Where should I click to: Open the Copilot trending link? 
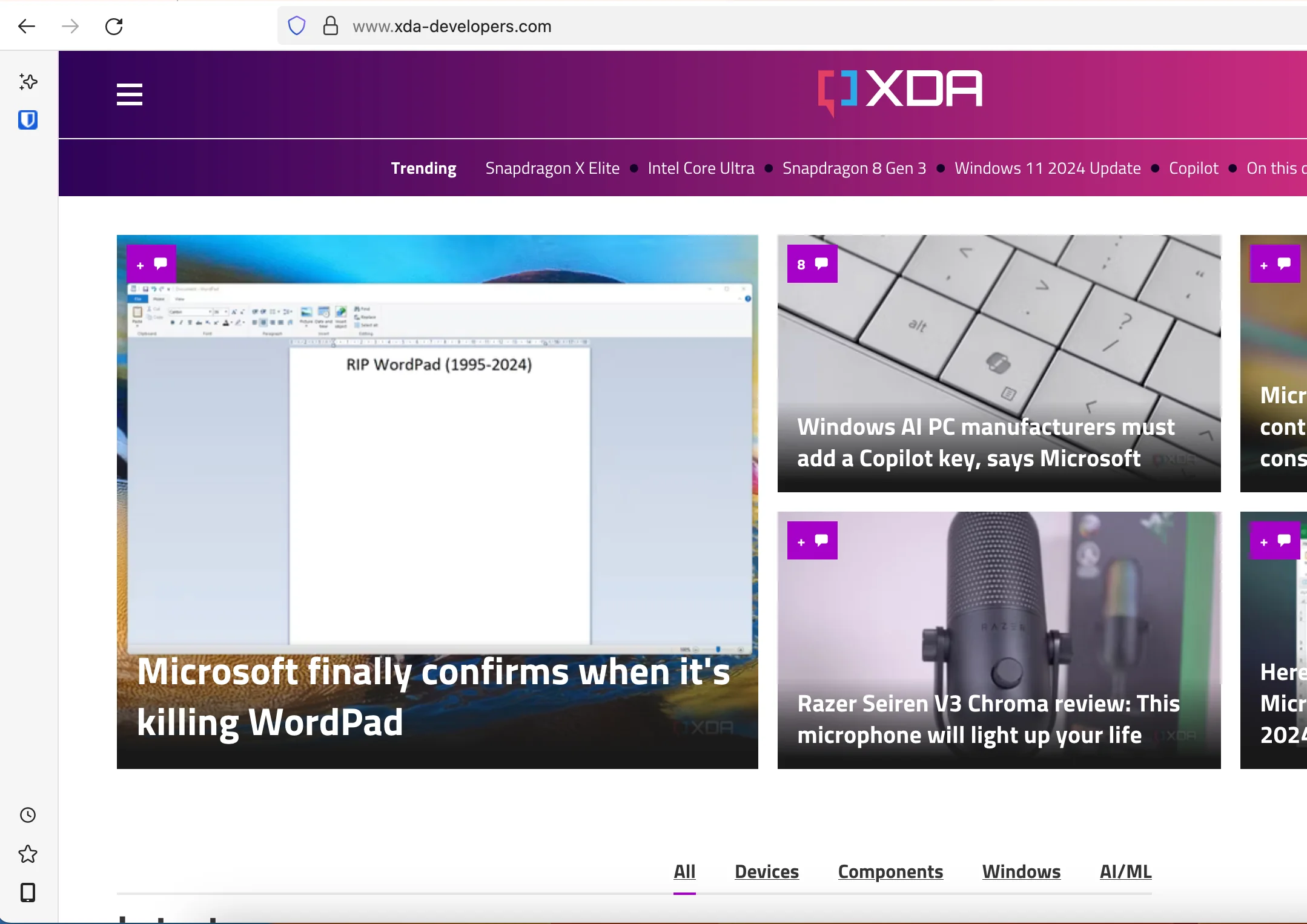(1193, 168)
